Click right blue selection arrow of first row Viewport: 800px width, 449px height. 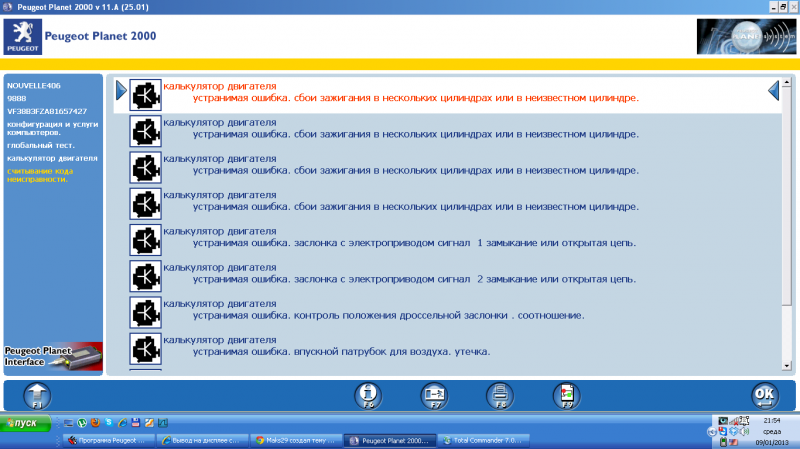point(773,90)
